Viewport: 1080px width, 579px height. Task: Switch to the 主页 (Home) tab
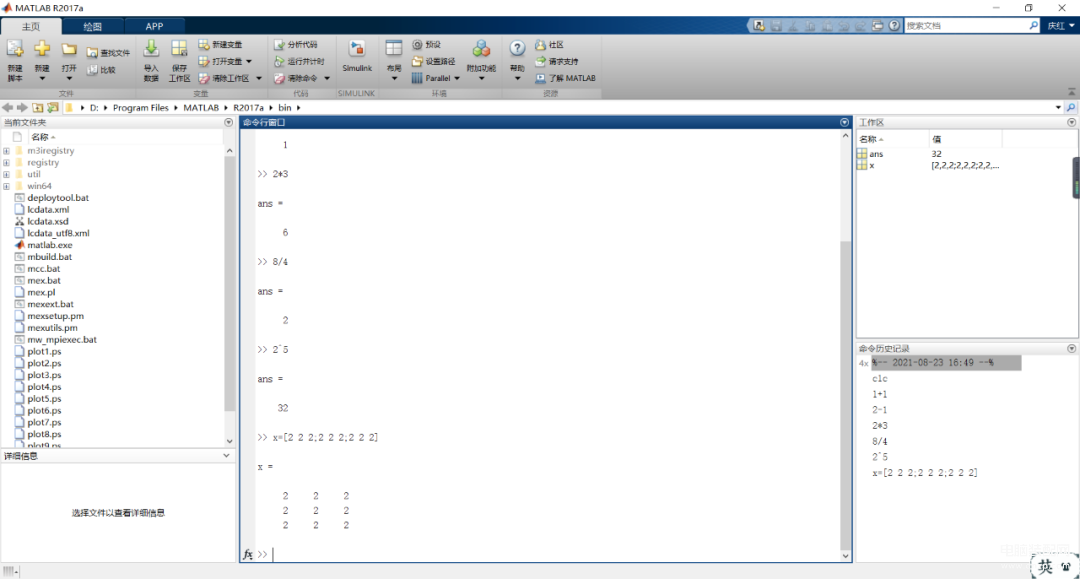pos(31,26)
